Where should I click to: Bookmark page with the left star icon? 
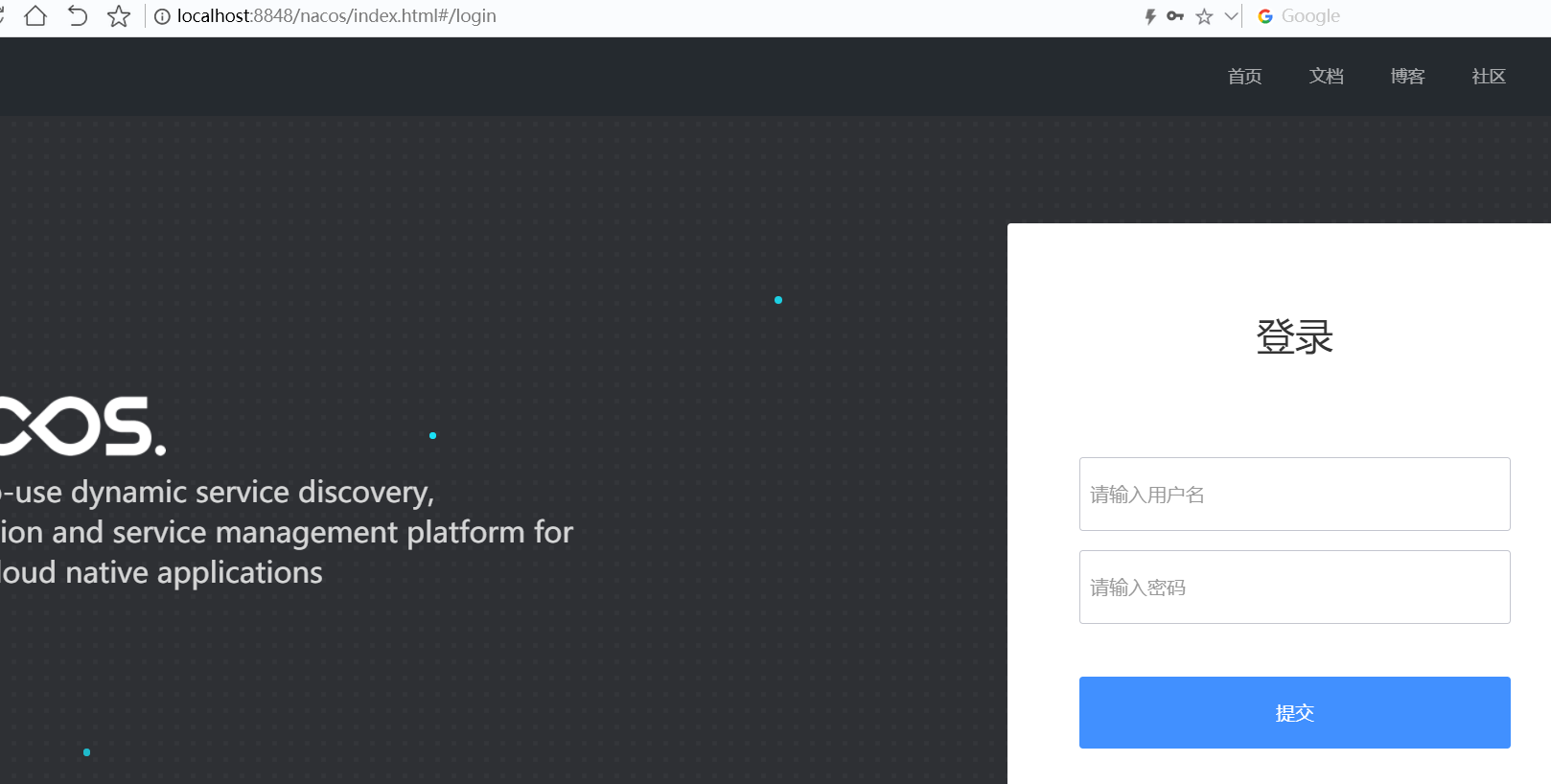tap(119, 16)
